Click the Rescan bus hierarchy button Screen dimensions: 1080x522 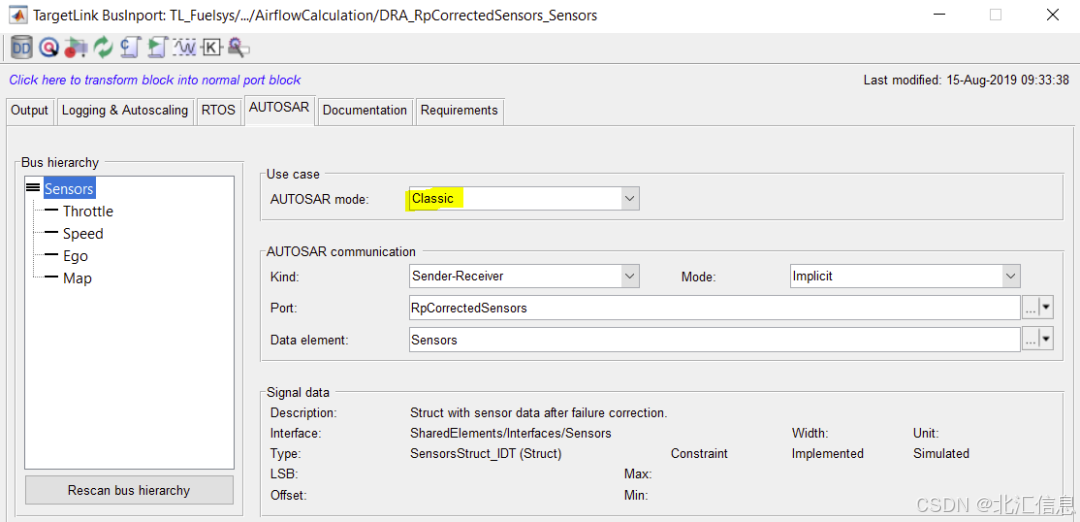click(129, 490)
